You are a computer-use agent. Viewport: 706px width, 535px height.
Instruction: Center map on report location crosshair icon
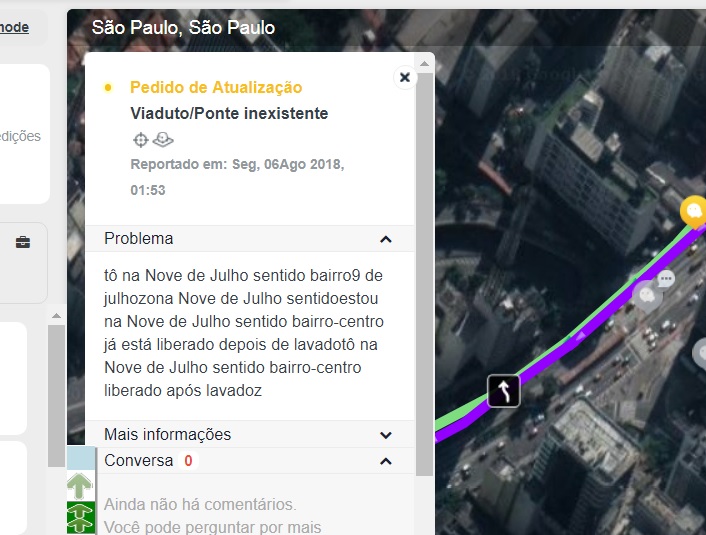[140, 140]
